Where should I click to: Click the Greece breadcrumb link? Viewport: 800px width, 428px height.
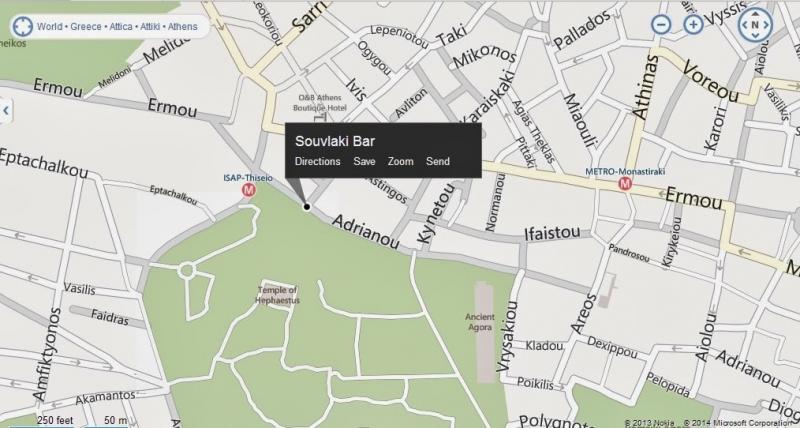(86, 27)
